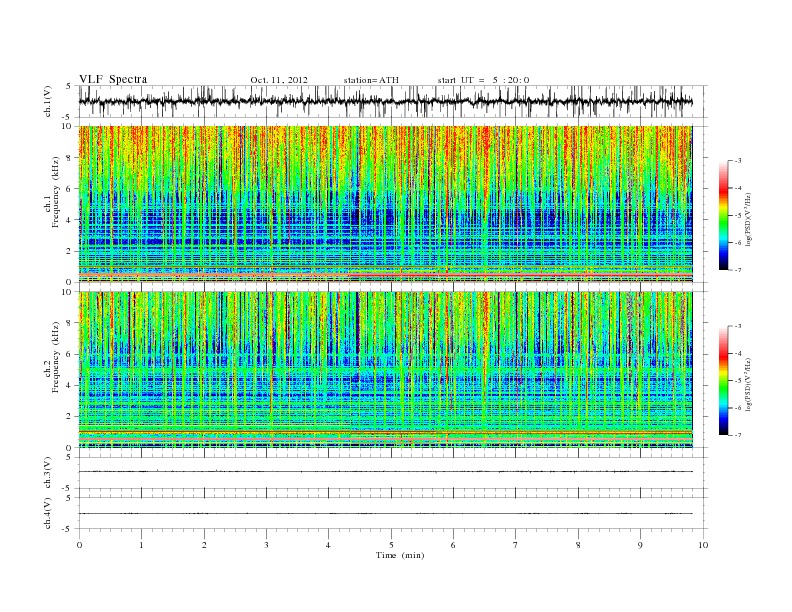Screen dimensions: 792x612
Task: Click the time axis tick label '2'
Action: [204, 545]
